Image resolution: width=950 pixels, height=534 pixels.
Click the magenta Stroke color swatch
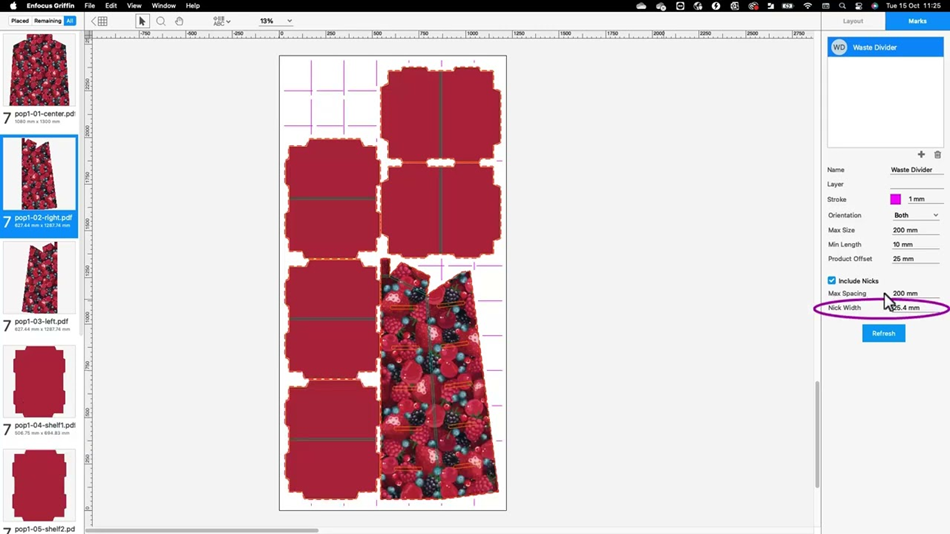pos(896,200)
